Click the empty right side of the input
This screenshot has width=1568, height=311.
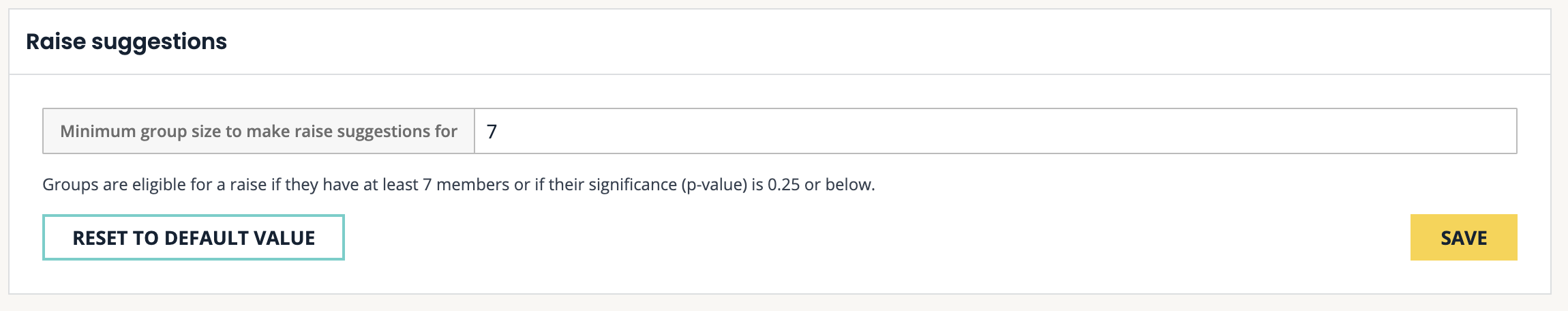[1295, 131]
